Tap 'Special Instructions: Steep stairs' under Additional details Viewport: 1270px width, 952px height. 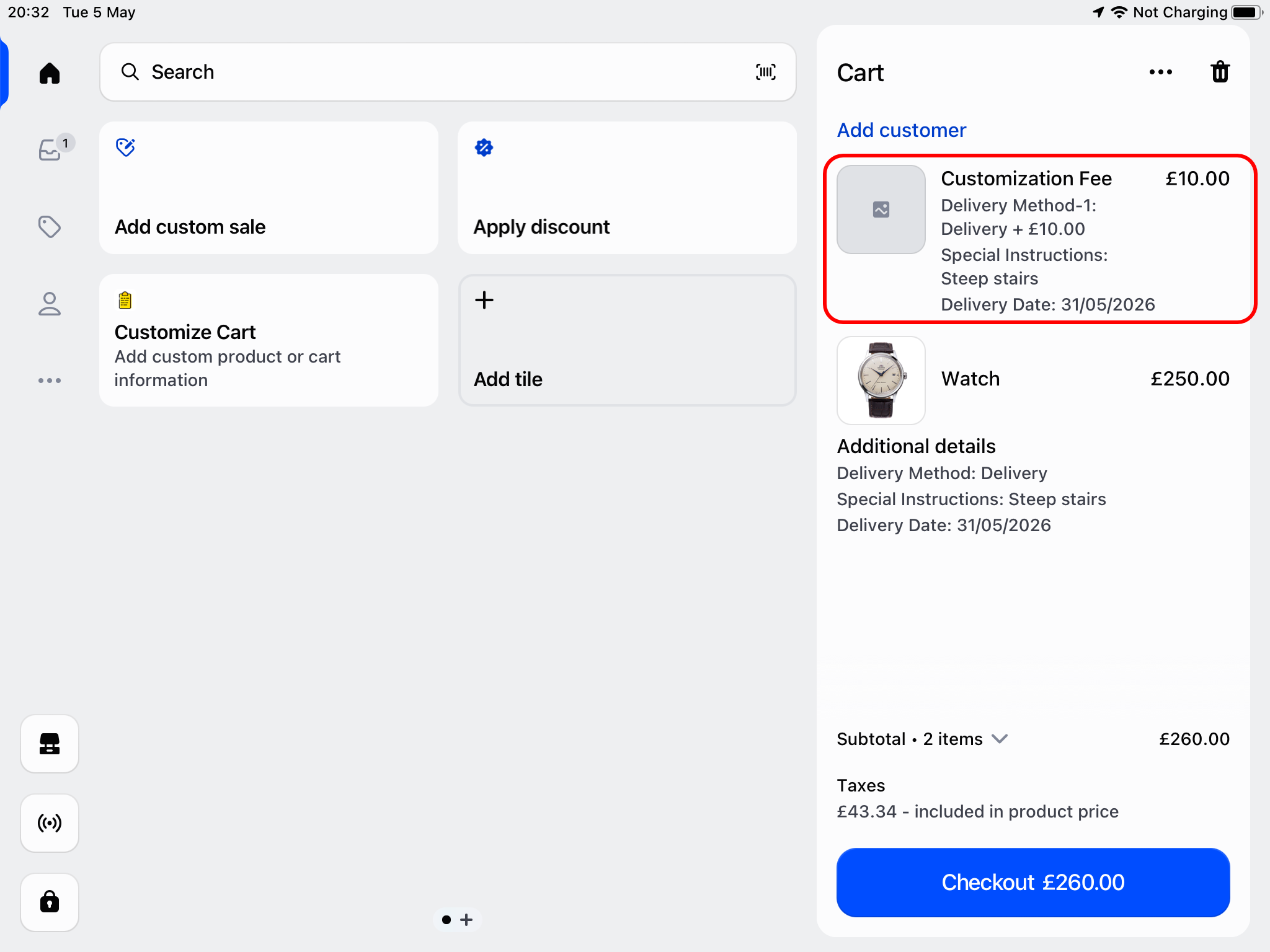point(971,499)
